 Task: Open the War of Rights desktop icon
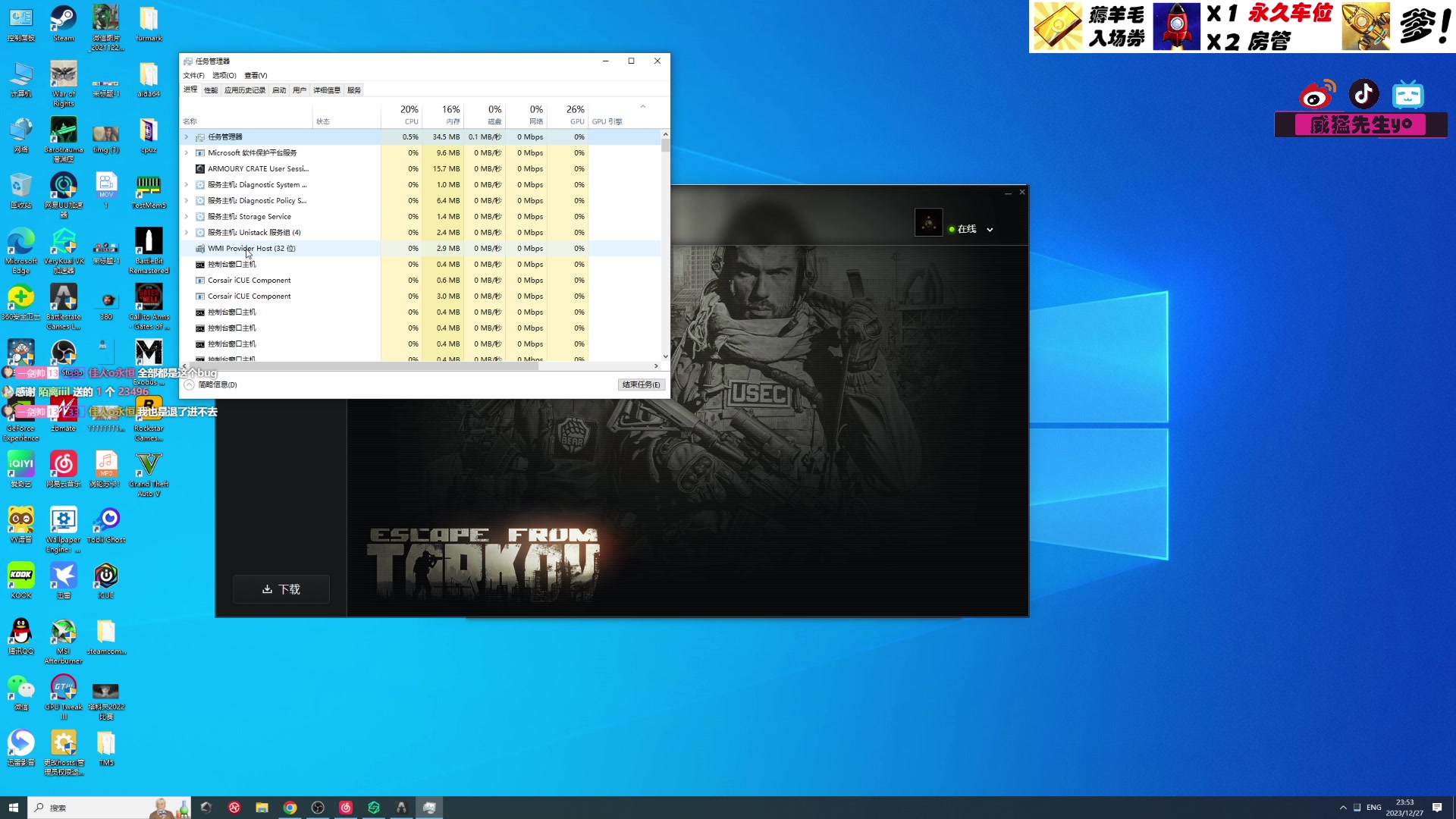(x=64, y=83)
